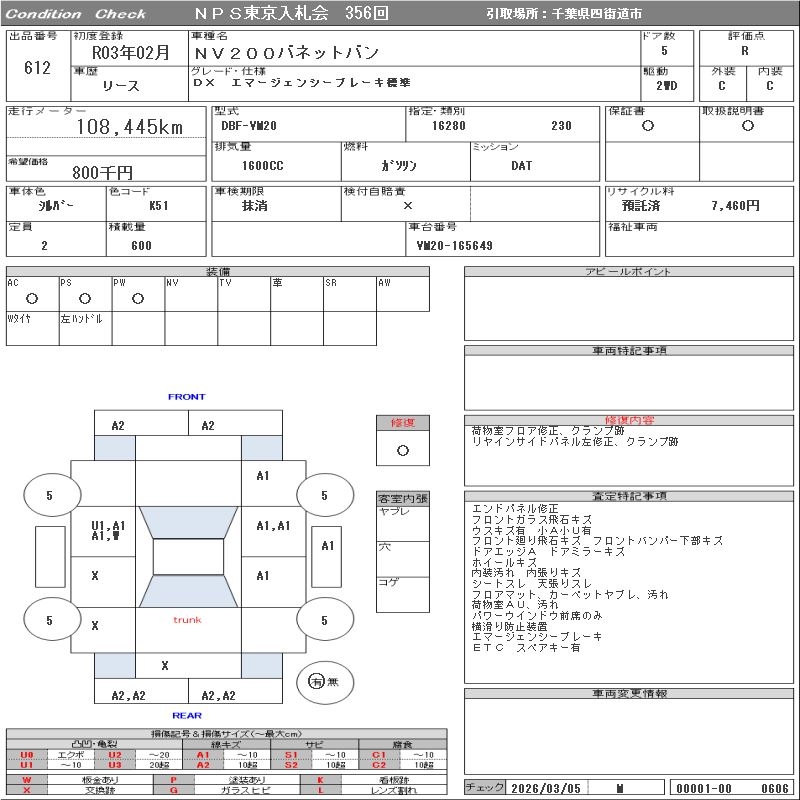Select the U1,A1 A1,W damage marking on the diagram
Image resolution: width=800 pixels, height=800 pixels.
[x=108, y=531]
